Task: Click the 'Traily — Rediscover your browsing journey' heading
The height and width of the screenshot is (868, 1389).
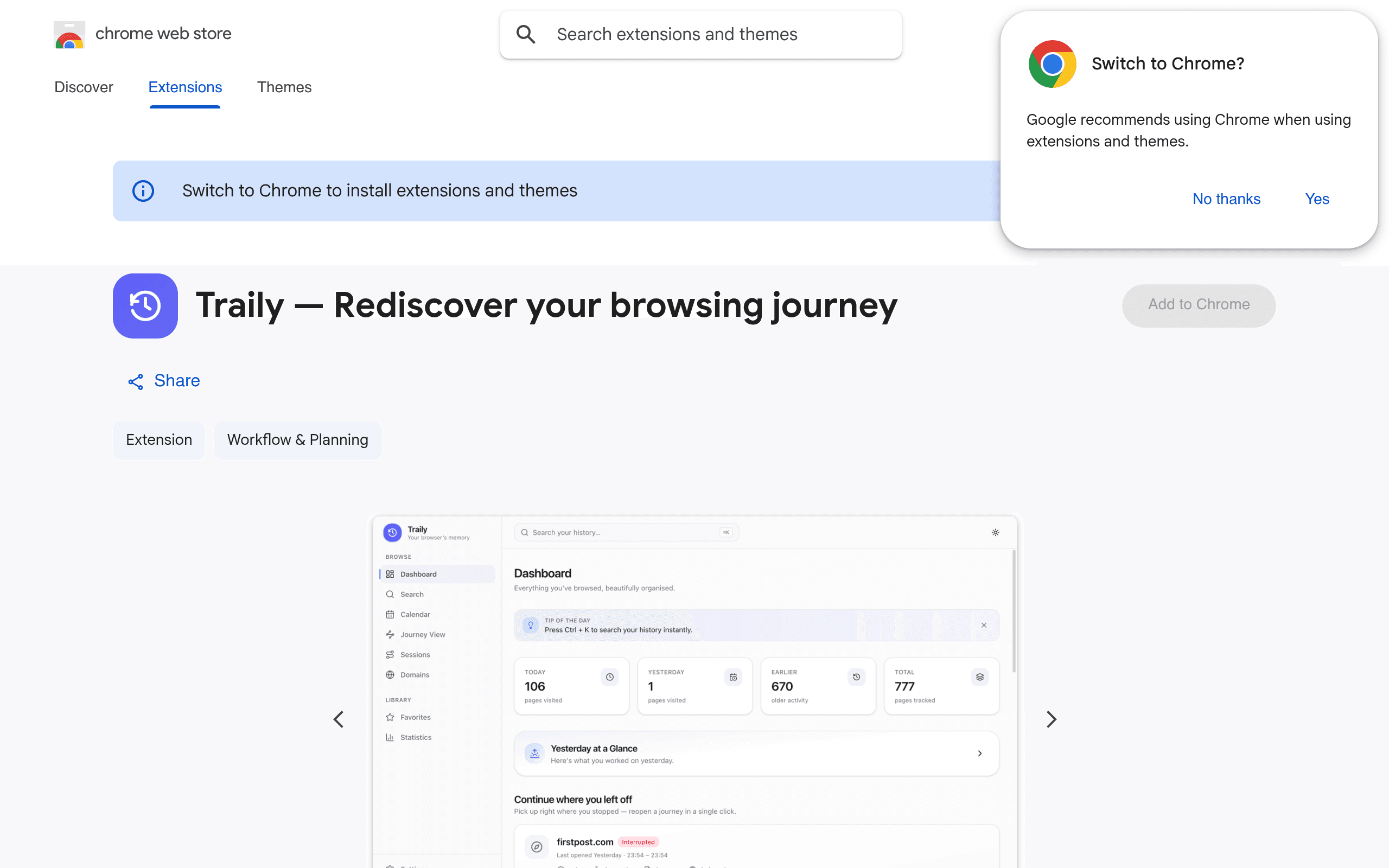Action: point(546,305)
